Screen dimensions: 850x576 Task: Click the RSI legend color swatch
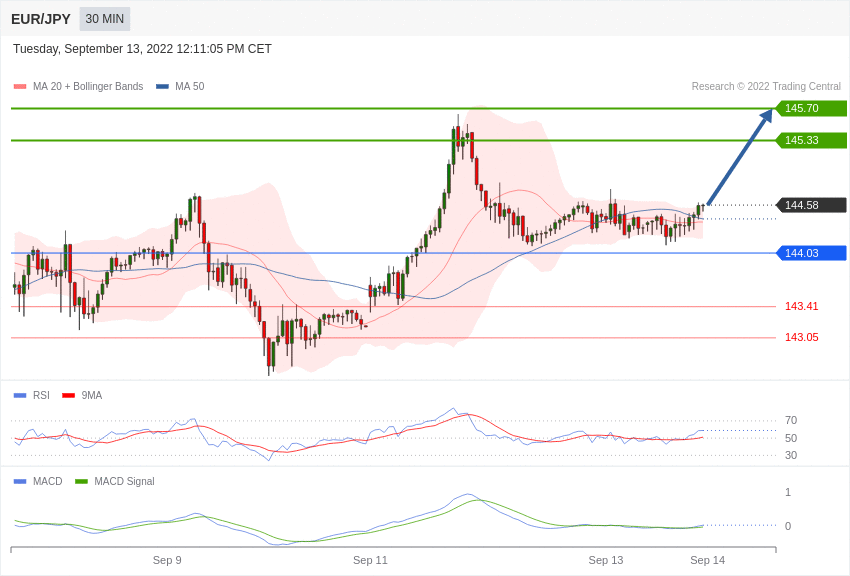(20, 396)
